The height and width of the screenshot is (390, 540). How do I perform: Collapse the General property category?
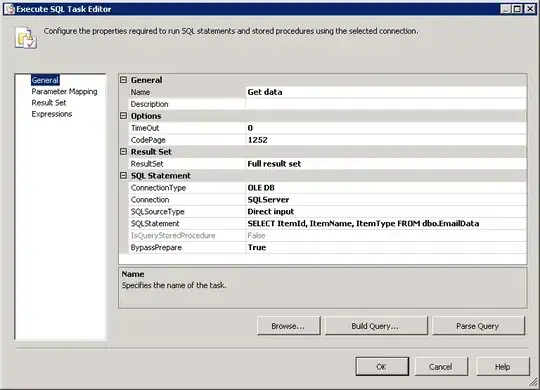pos(123,80)
